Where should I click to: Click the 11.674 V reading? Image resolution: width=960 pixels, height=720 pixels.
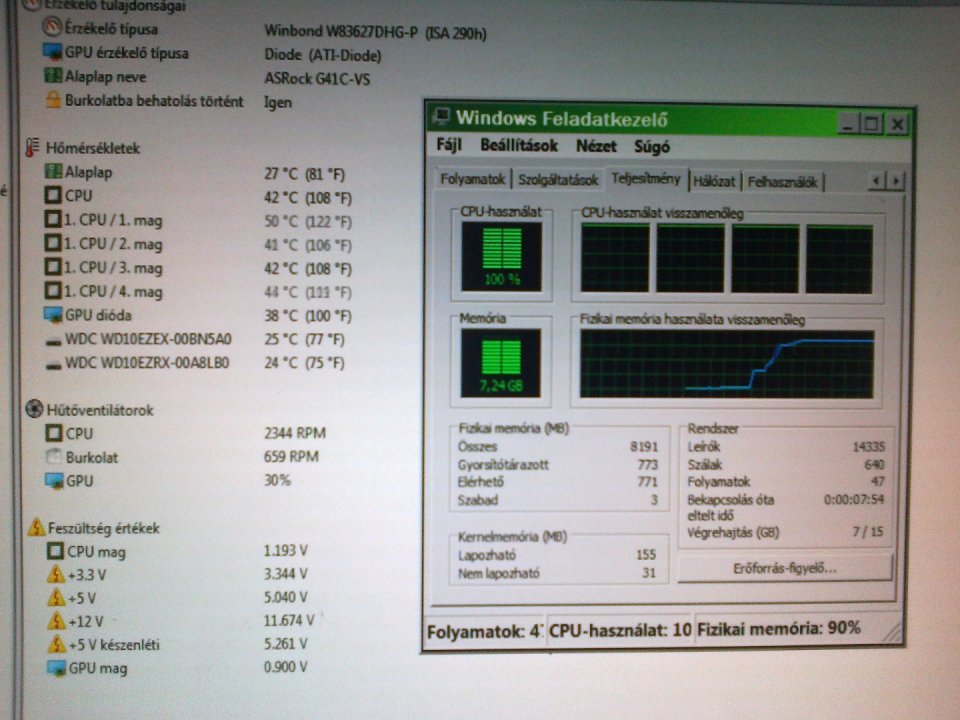[x=289, y=620]
